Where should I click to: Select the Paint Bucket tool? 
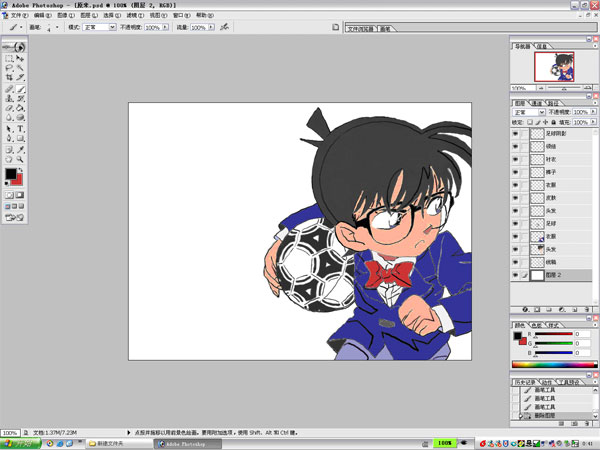20,108
